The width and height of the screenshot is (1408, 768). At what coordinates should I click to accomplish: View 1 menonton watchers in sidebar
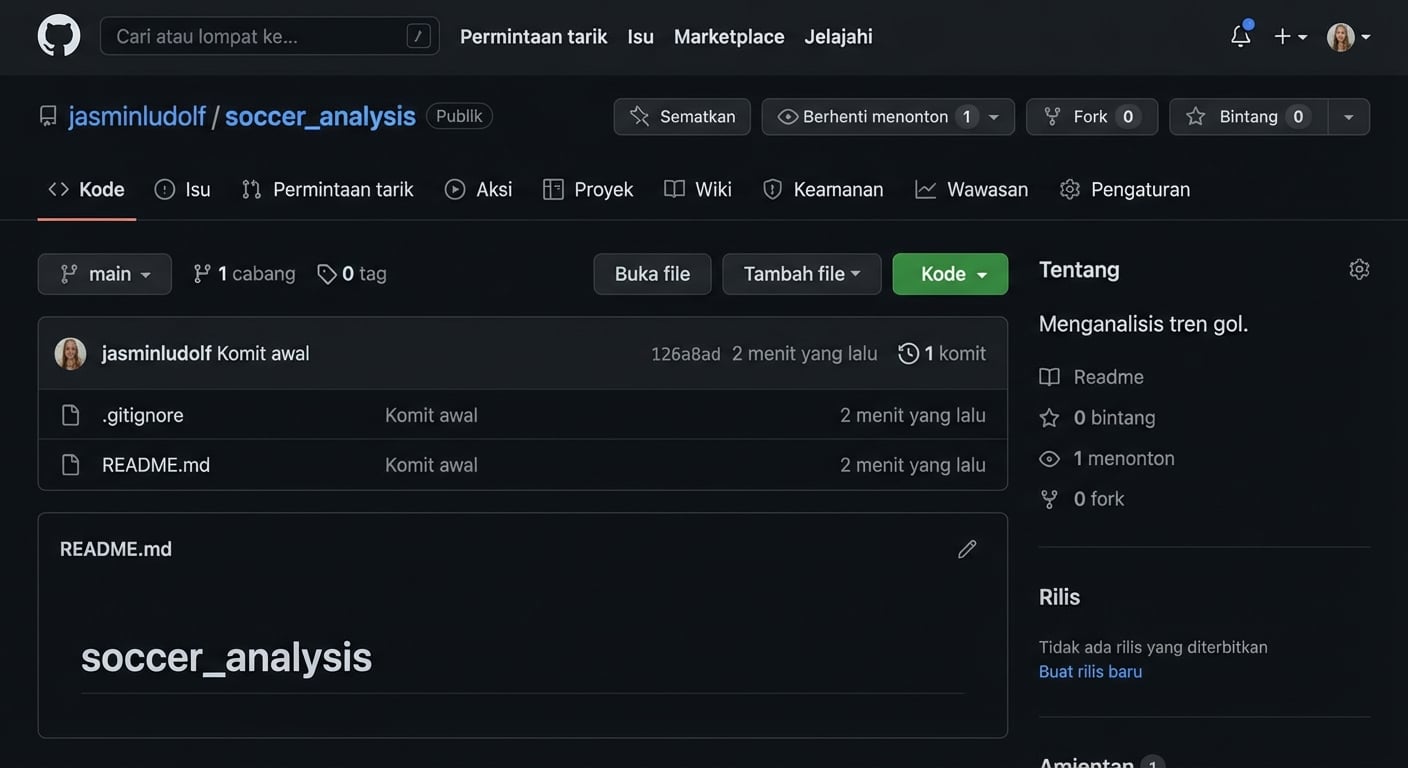pyautogui.click(x=1107, y=458)
